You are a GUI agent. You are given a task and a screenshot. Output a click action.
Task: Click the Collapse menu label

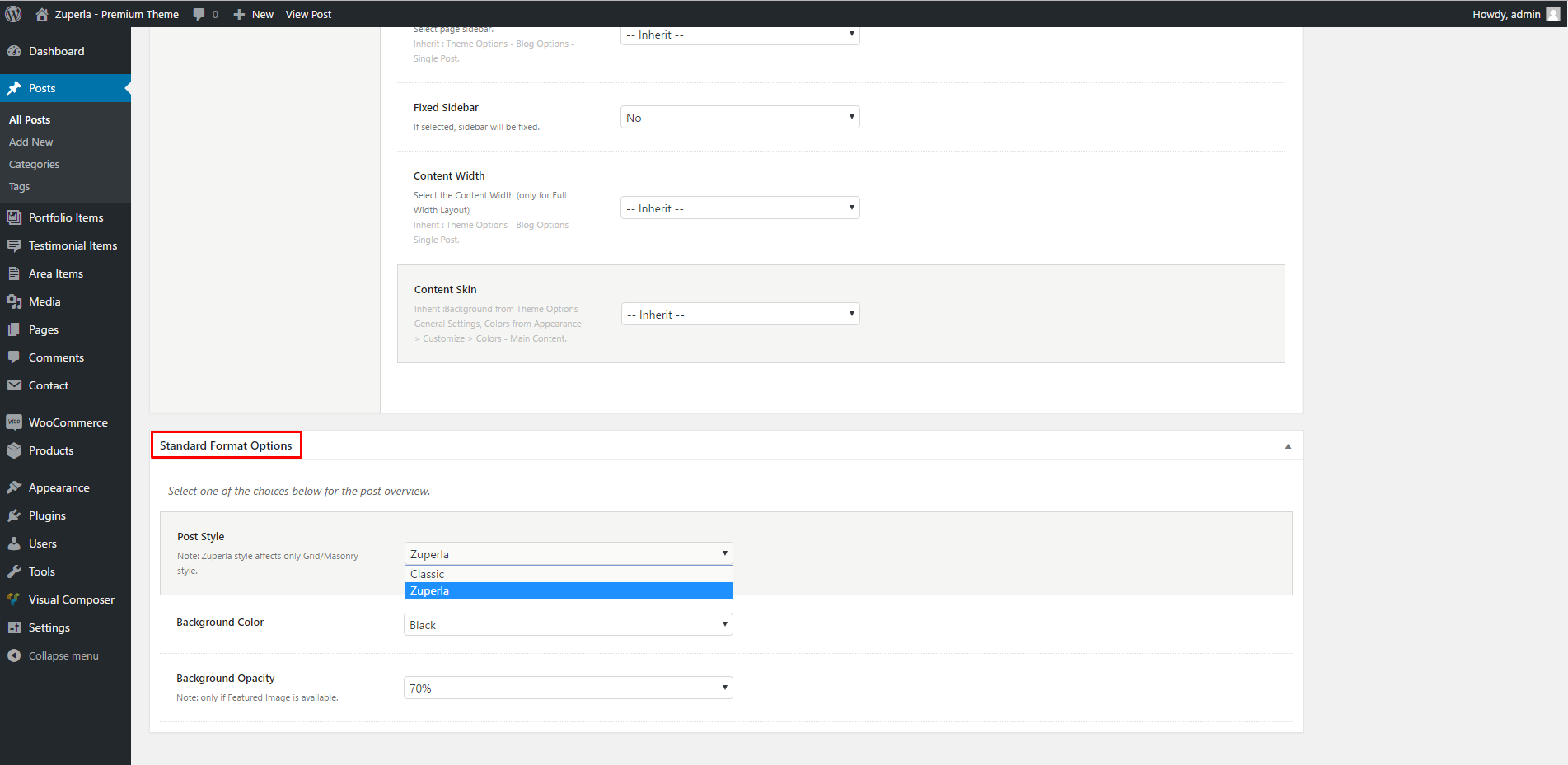pyautogui.click(x=63, y=655)
